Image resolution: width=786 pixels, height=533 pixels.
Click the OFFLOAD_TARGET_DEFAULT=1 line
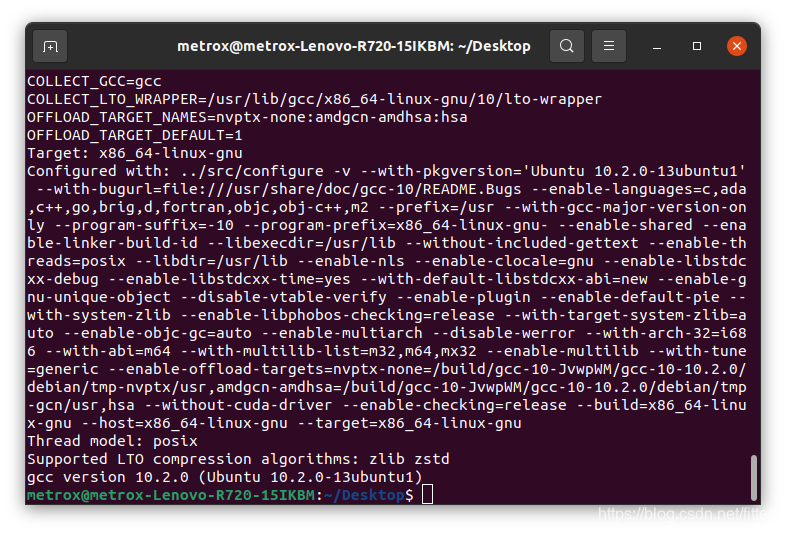click(x=135, y=135)
